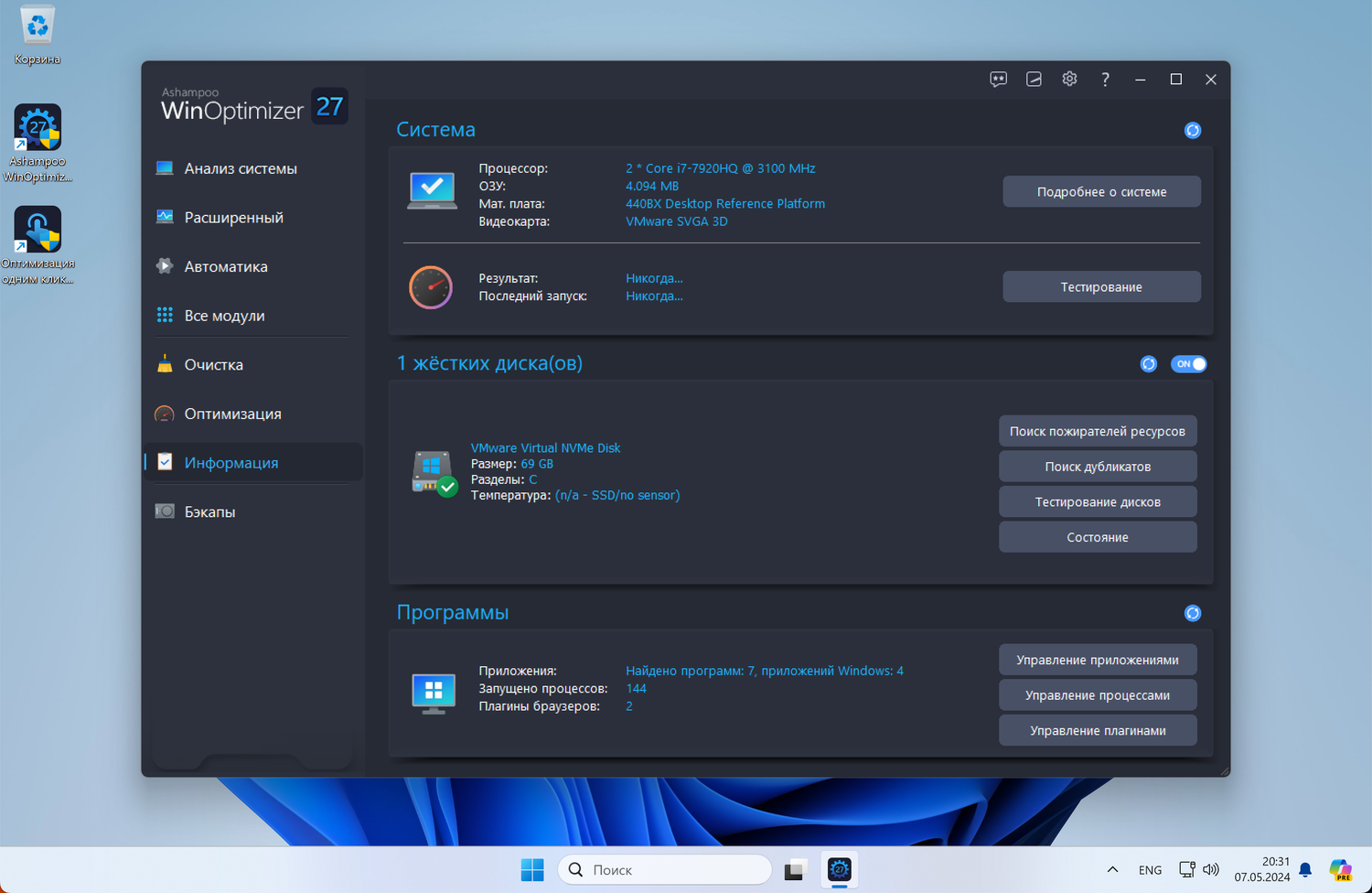This screenshot has height=893, width=1372.
Task: Open the help question mark icon
Action: pos(1105,80)
